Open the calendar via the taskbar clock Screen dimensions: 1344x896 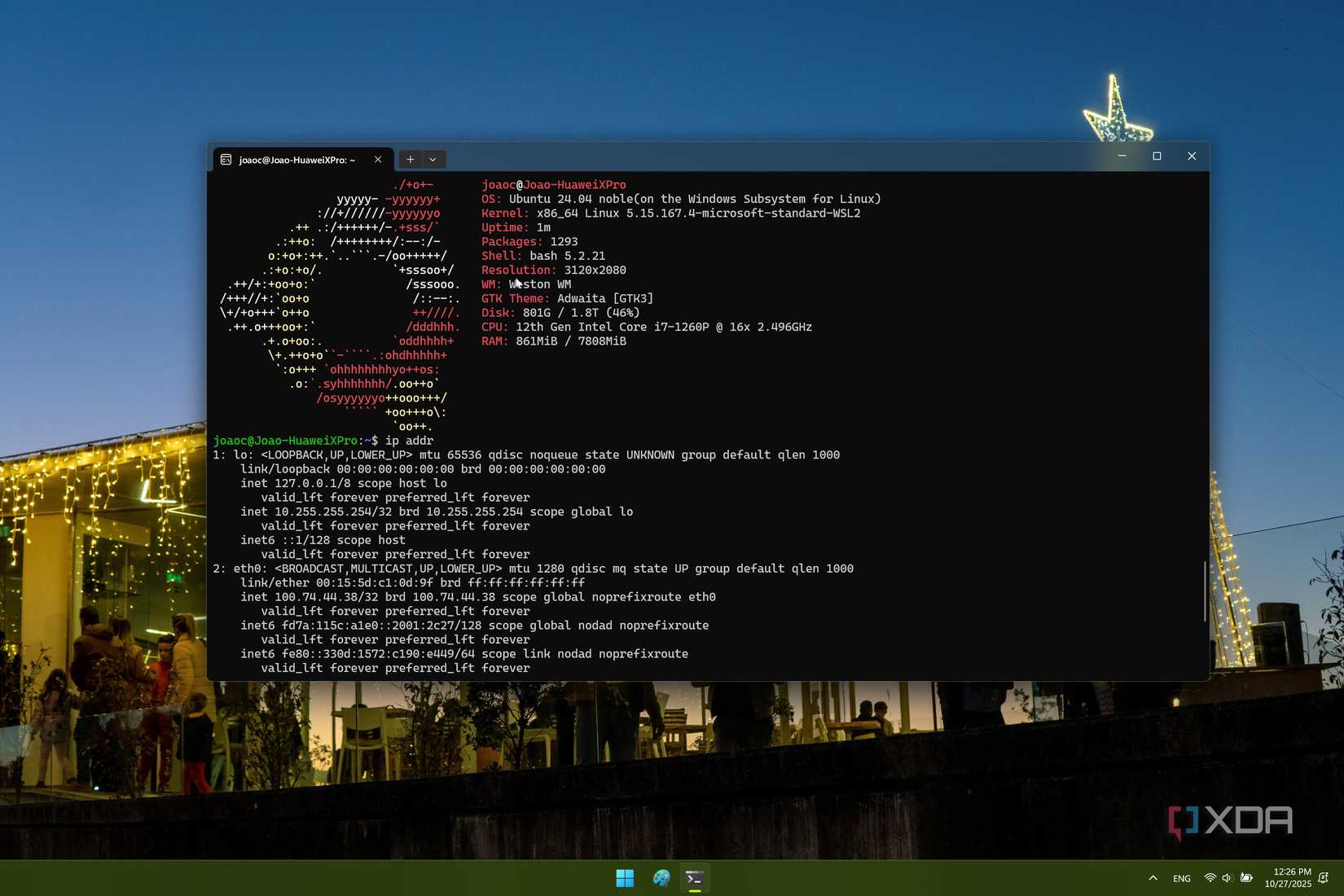pyautogui.click(x=1285, y=877)
